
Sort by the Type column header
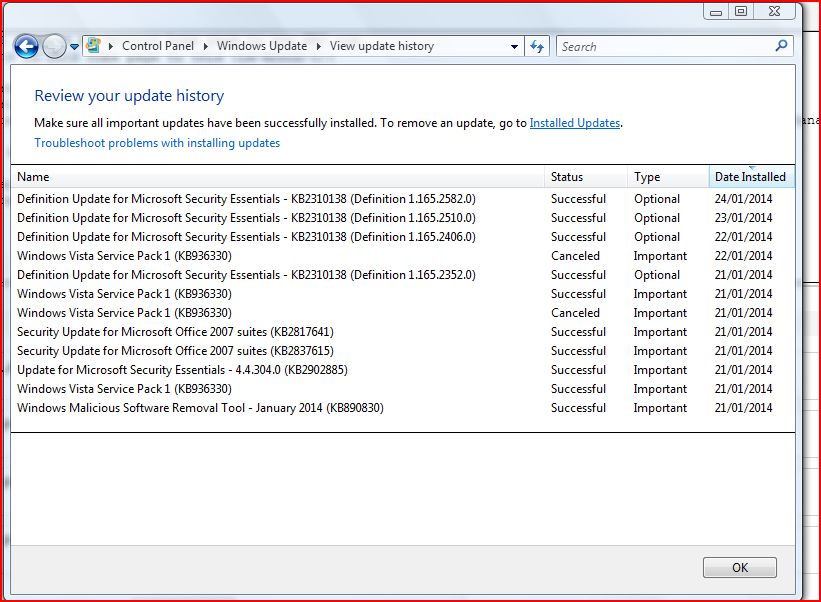[668, 177]
